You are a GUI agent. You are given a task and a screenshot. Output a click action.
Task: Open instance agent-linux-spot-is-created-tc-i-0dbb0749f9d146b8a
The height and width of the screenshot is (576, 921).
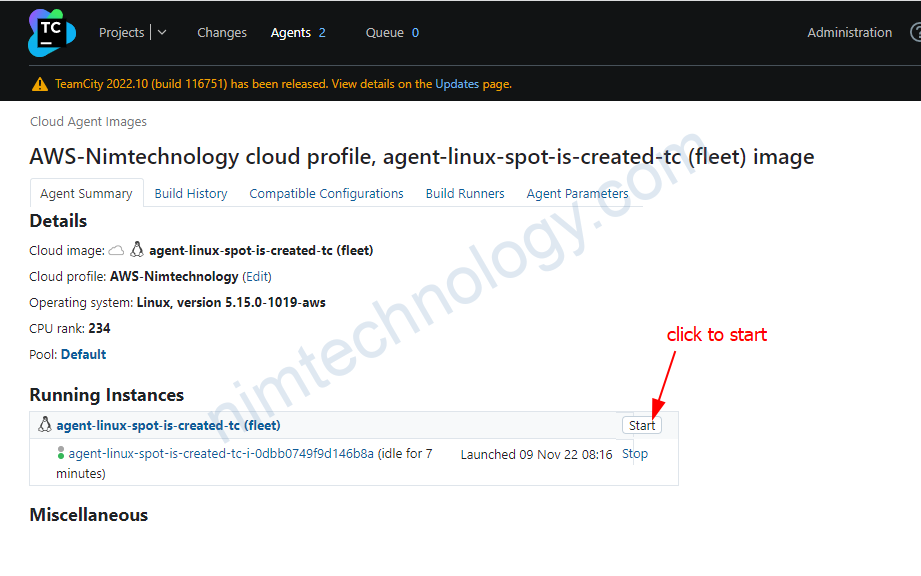coord(221,453)
